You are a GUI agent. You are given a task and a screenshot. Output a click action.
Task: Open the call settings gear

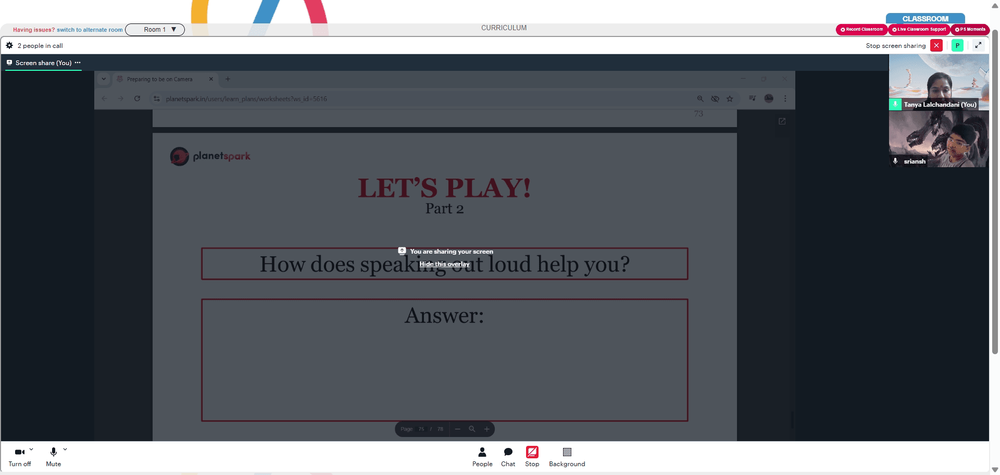pyautogui.click(x=10, y=46)
